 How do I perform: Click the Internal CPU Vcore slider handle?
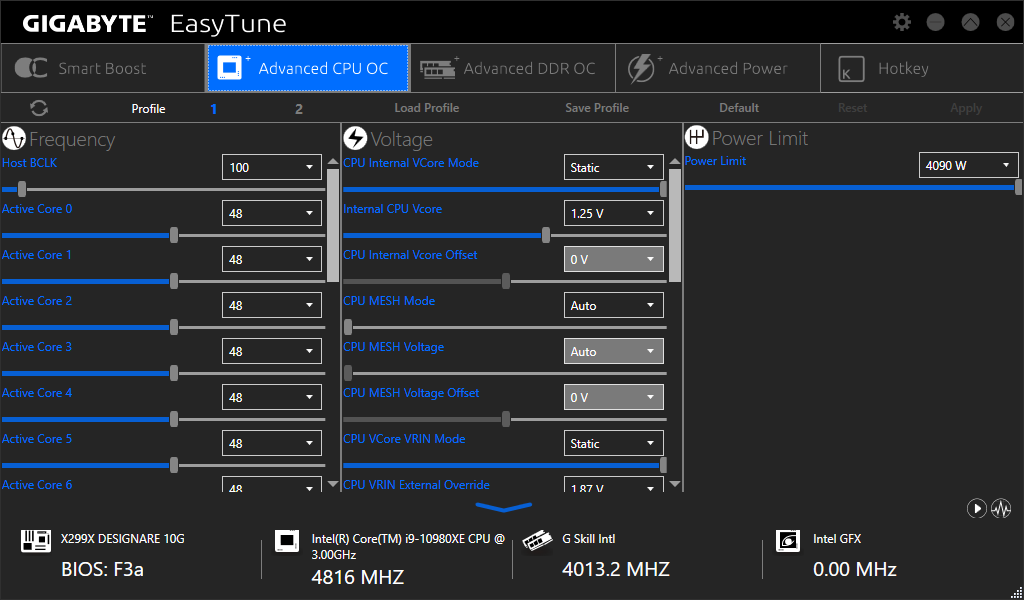click(x=546, y=235)
